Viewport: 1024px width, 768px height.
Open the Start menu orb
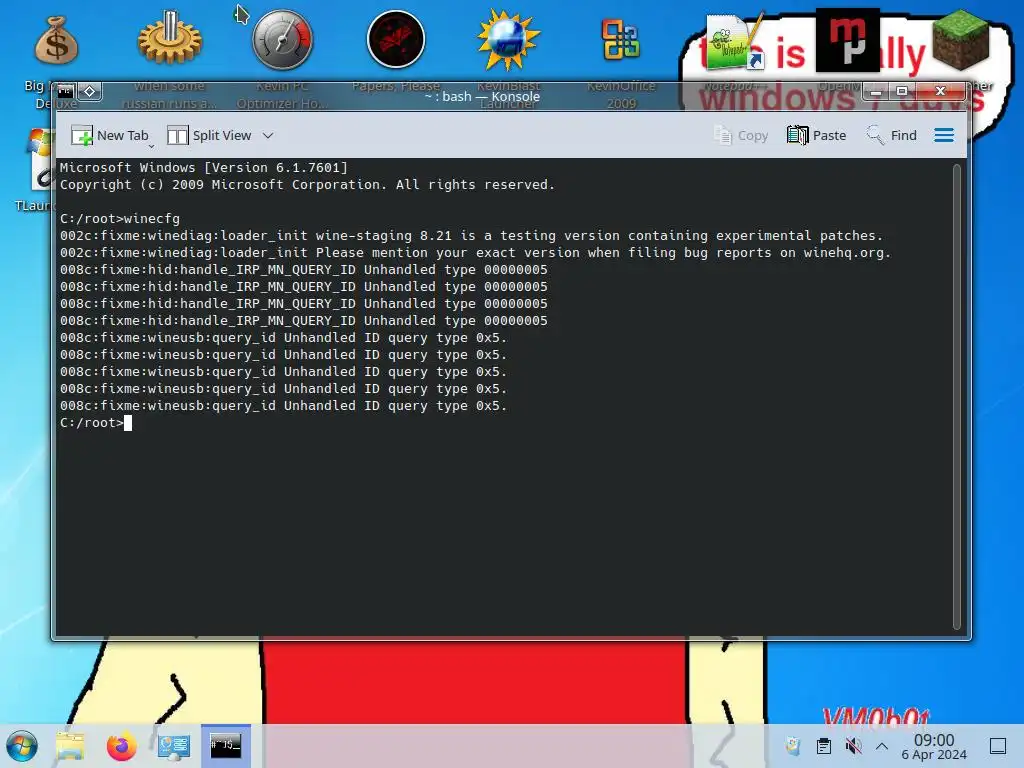click(22, 746)
